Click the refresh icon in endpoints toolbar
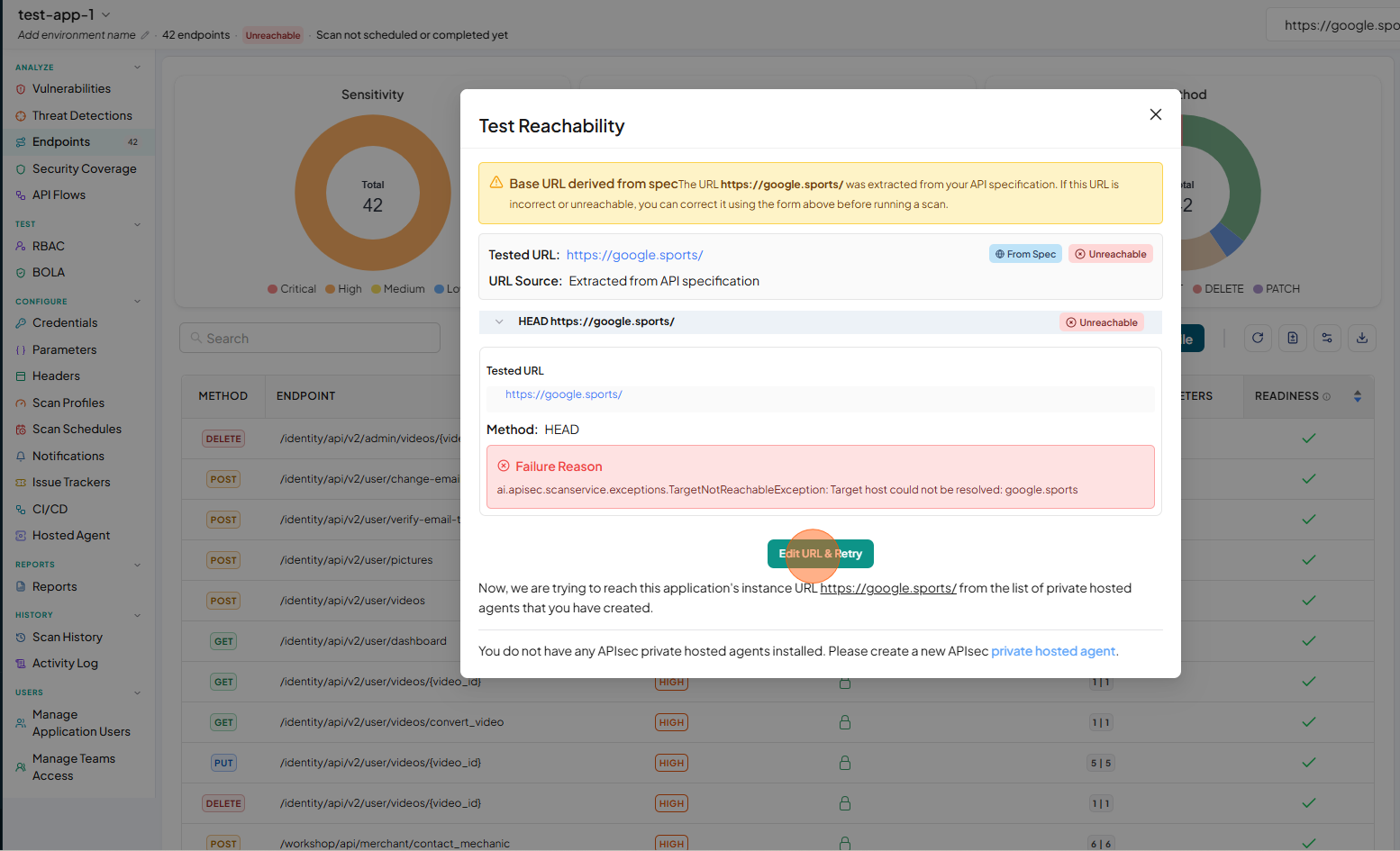The height and width of the screenshot is (851, 1400). tap(1258, 338)
